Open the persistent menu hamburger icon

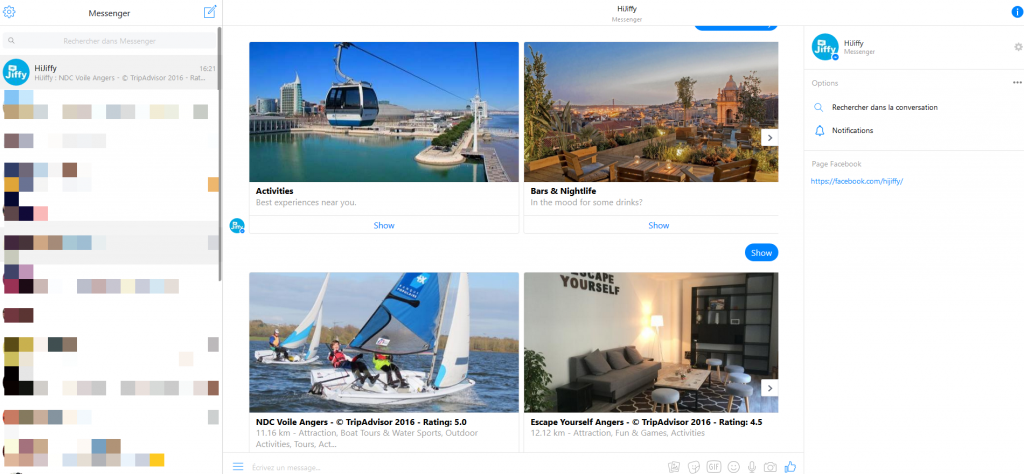point(238,467)
